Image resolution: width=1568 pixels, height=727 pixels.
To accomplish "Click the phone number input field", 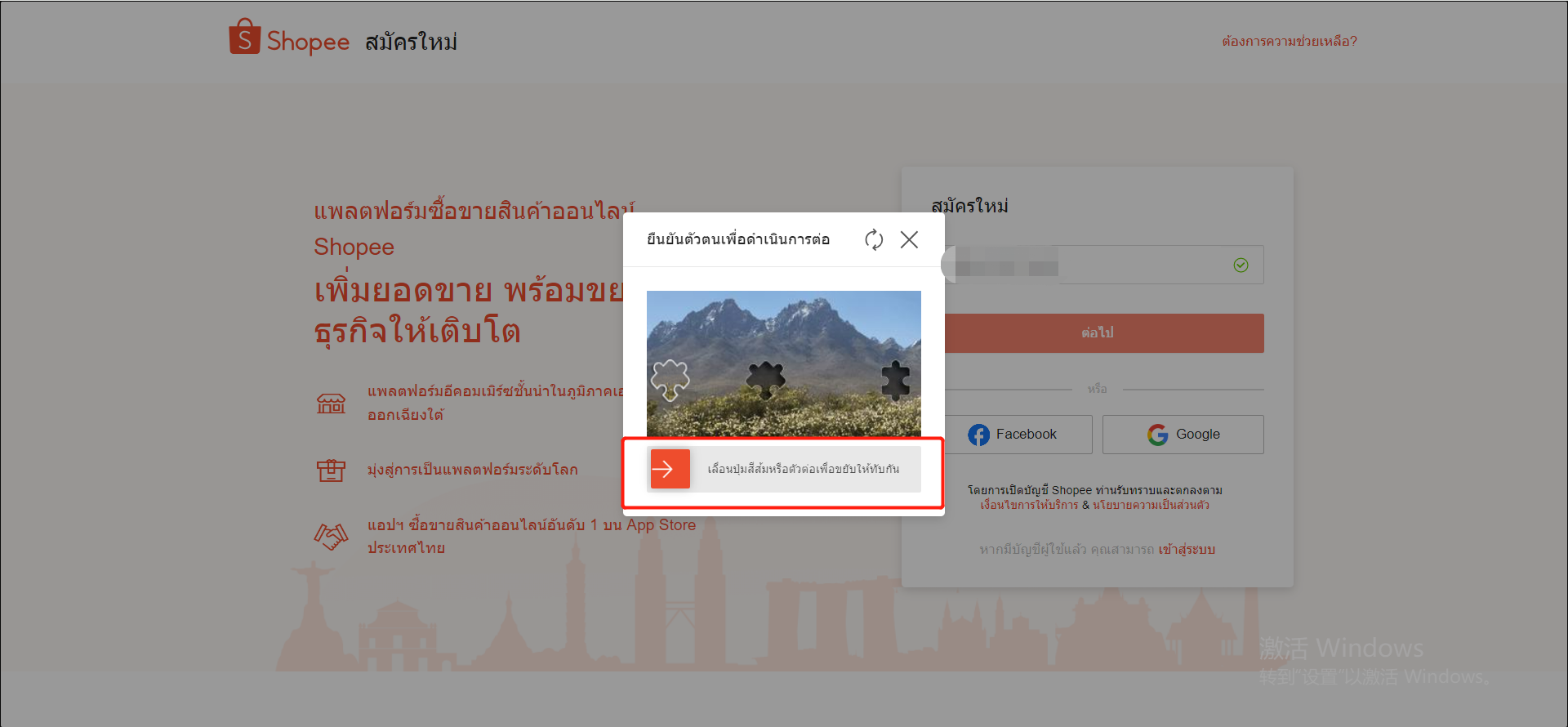I will pyautogui.click(x=1143, y=265).
